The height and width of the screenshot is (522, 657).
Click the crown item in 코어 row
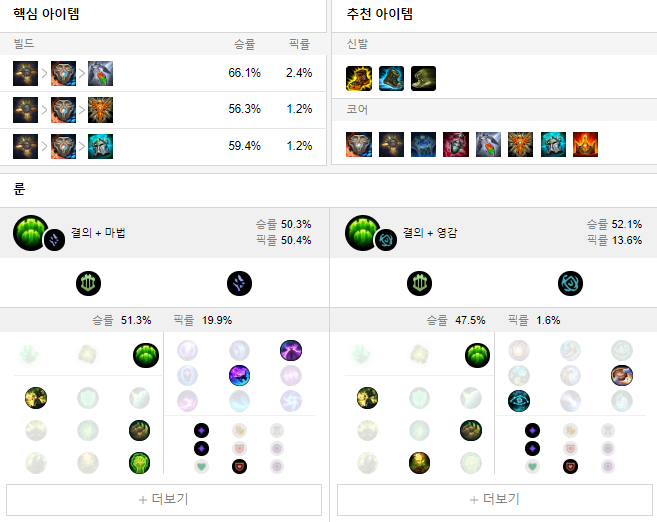pos(585,145)
